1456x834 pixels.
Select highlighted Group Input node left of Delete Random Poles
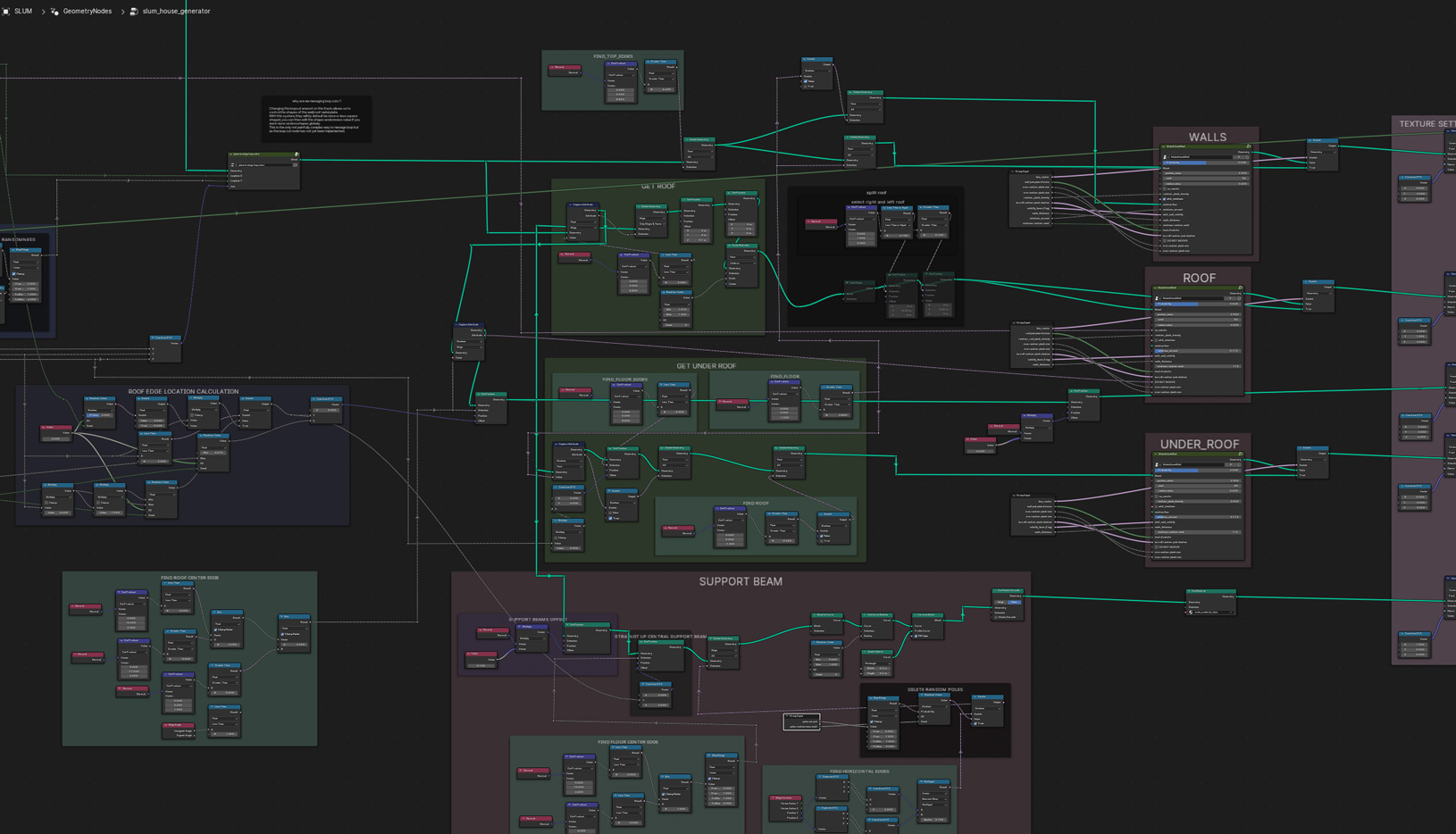(801, 721)
